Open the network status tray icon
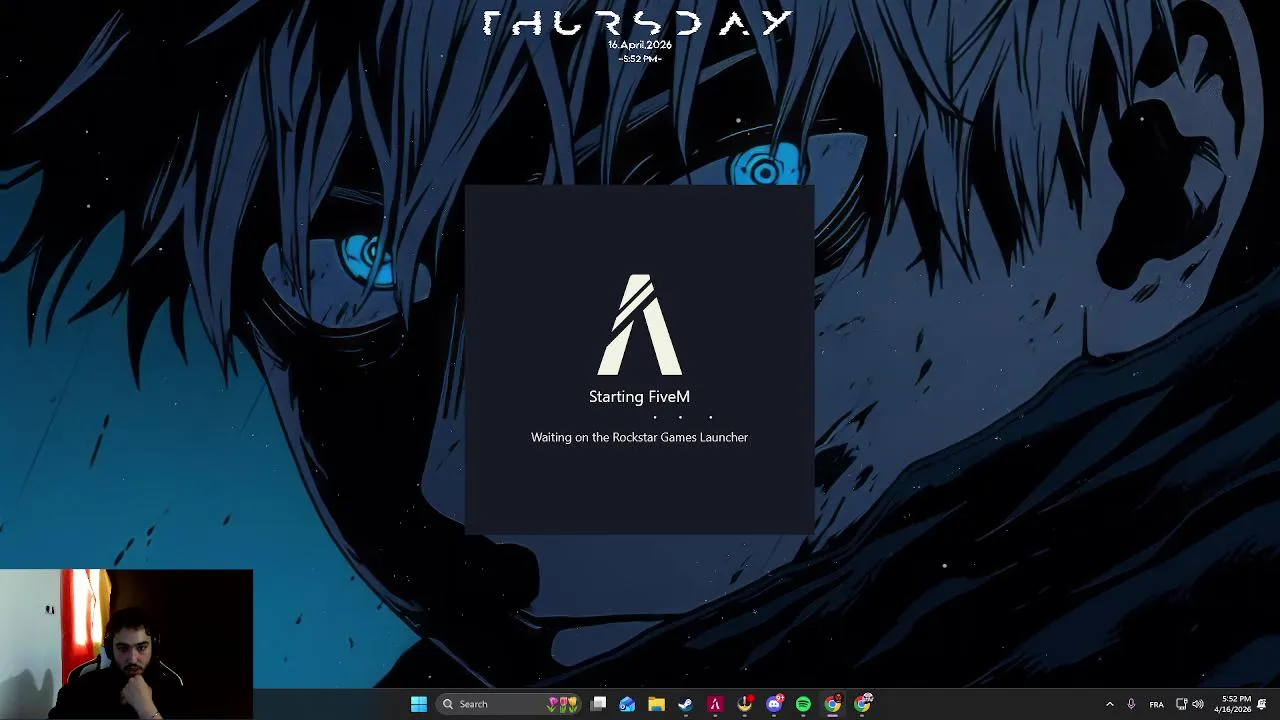1280x720 pixels. [x=1181, y=704]
